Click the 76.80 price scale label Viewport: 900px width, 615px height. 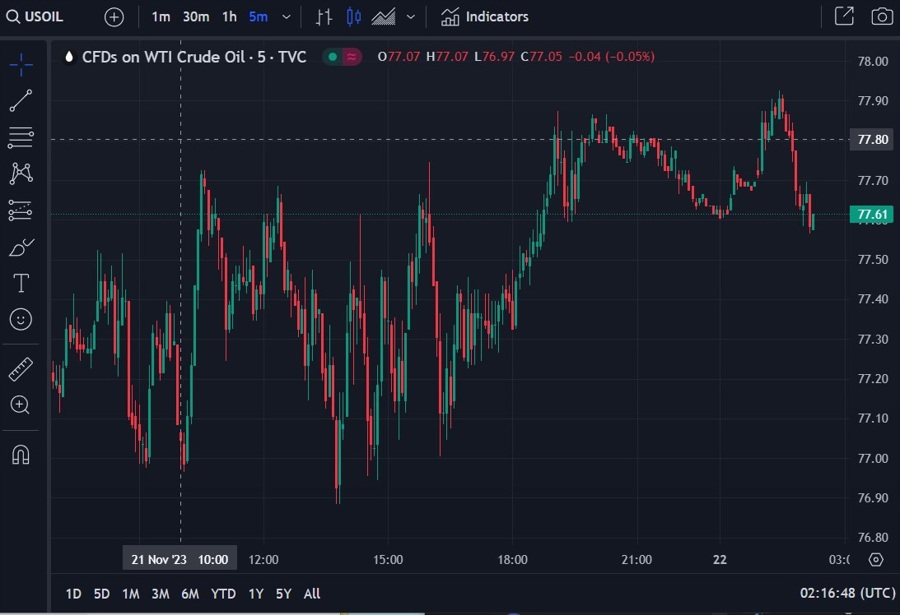click(x=872, y=537)
